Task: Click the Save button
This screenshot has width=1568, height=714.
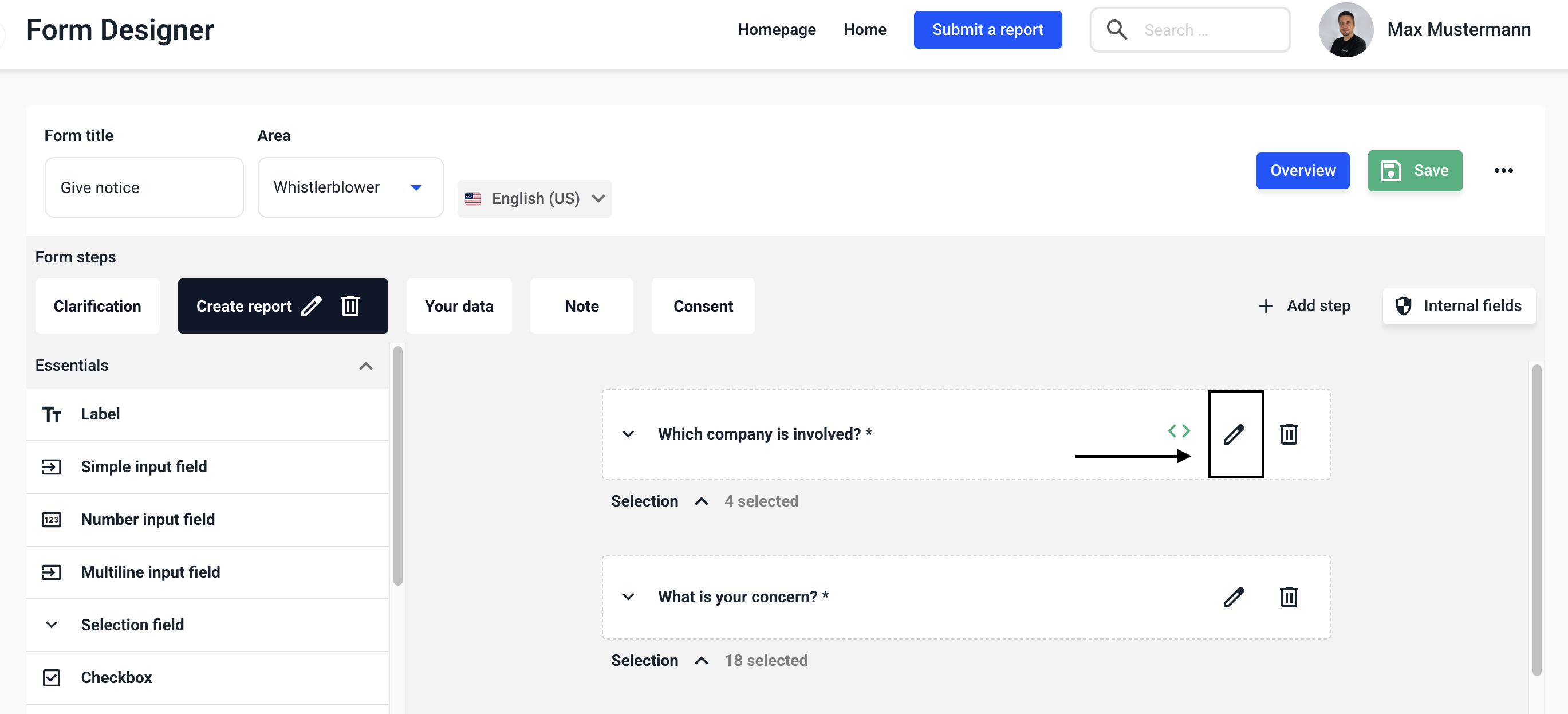Action: 1415,171
